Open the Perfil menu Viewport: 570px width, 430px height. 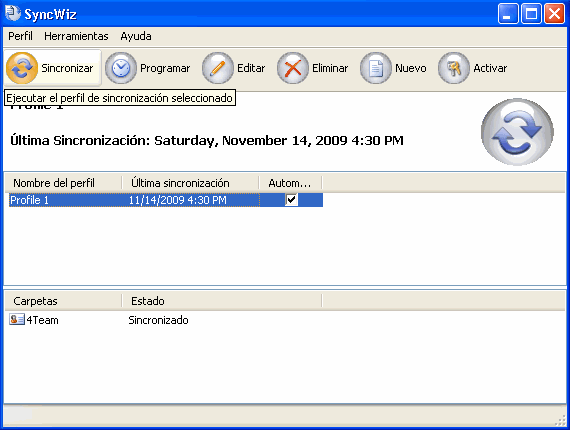(x=20, y=36)
